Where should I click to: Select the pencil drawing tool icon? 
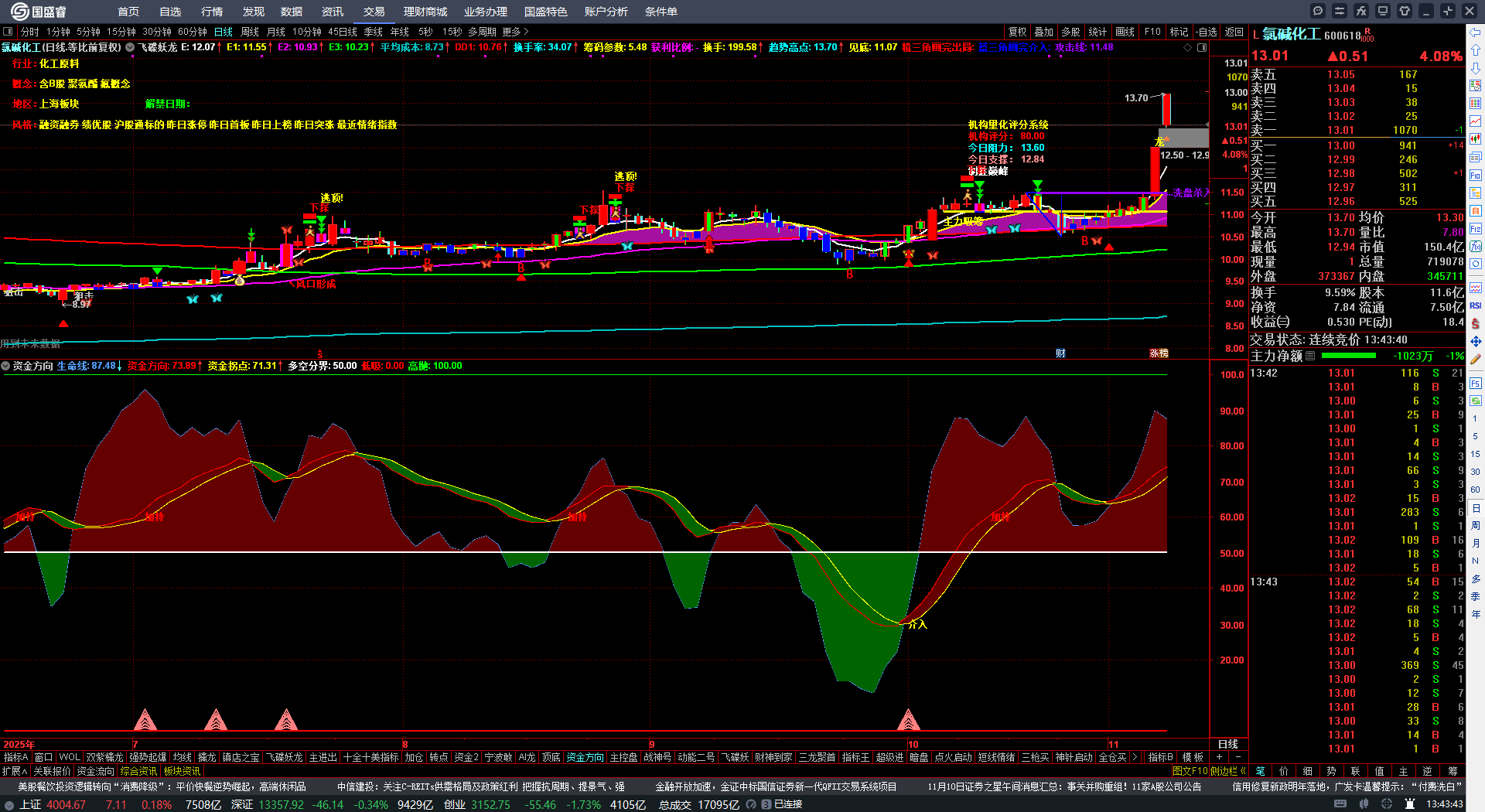click(1476, 359)
